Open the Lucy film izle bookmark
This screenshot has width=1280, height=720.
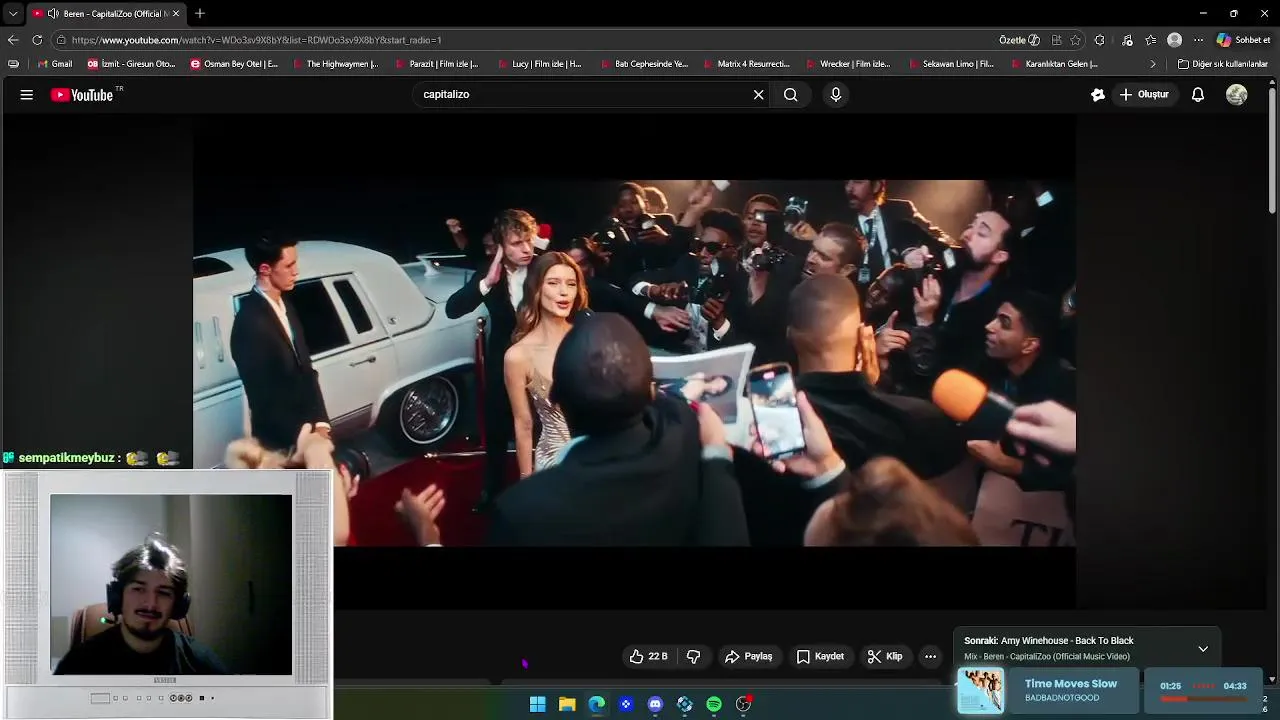click(x=540, y=64)
